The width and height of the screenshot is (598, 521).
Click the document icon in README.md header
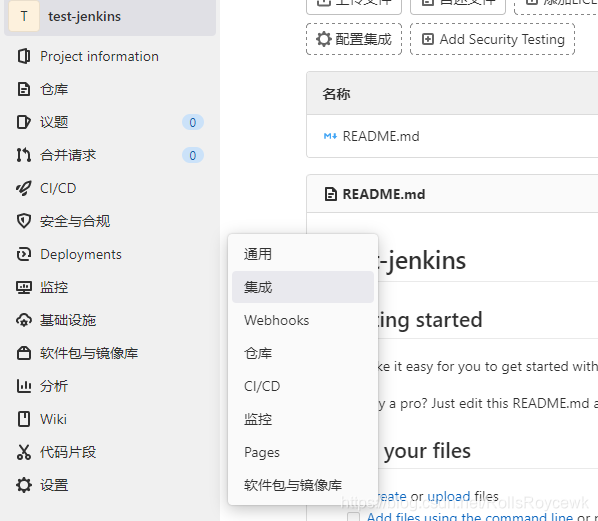tap(331, 194)
